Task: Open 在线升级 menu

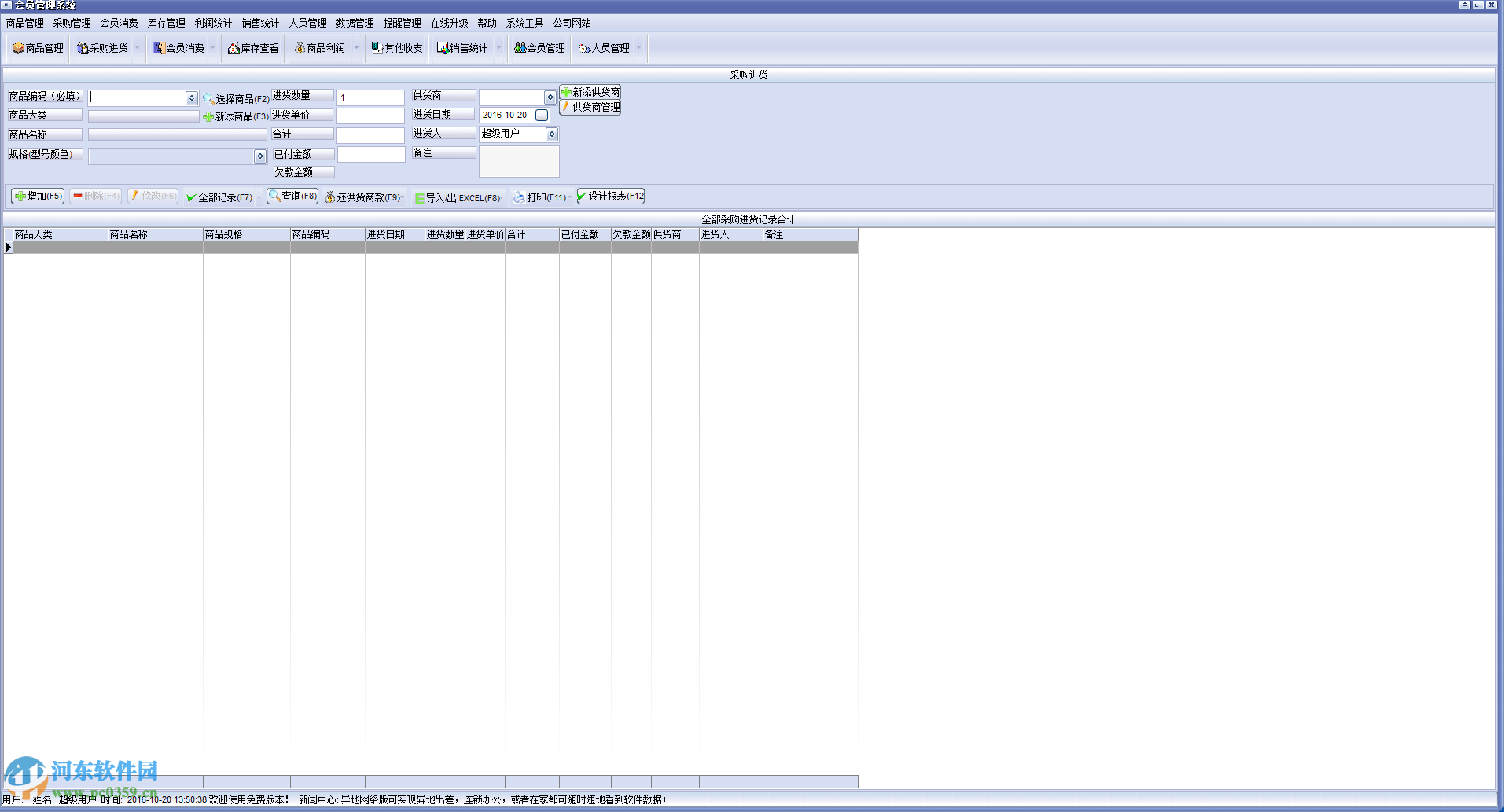Action: [x=450, y=23]
